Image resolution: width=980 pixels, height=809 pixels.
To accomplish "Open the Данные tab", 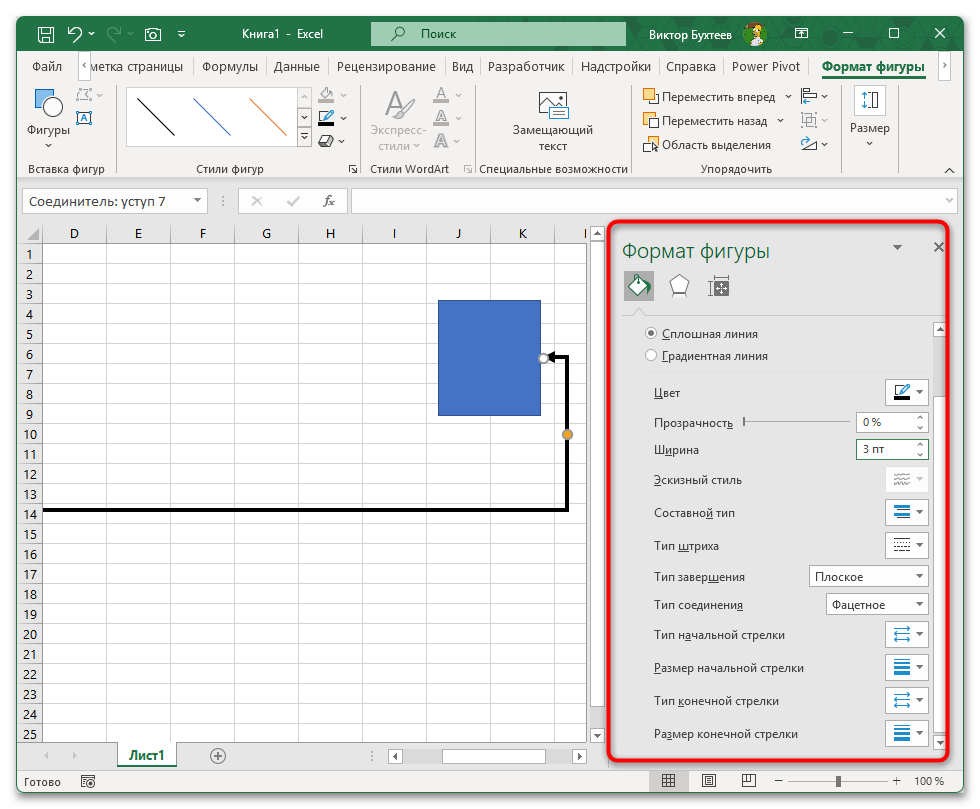I will tap(296, 66).
